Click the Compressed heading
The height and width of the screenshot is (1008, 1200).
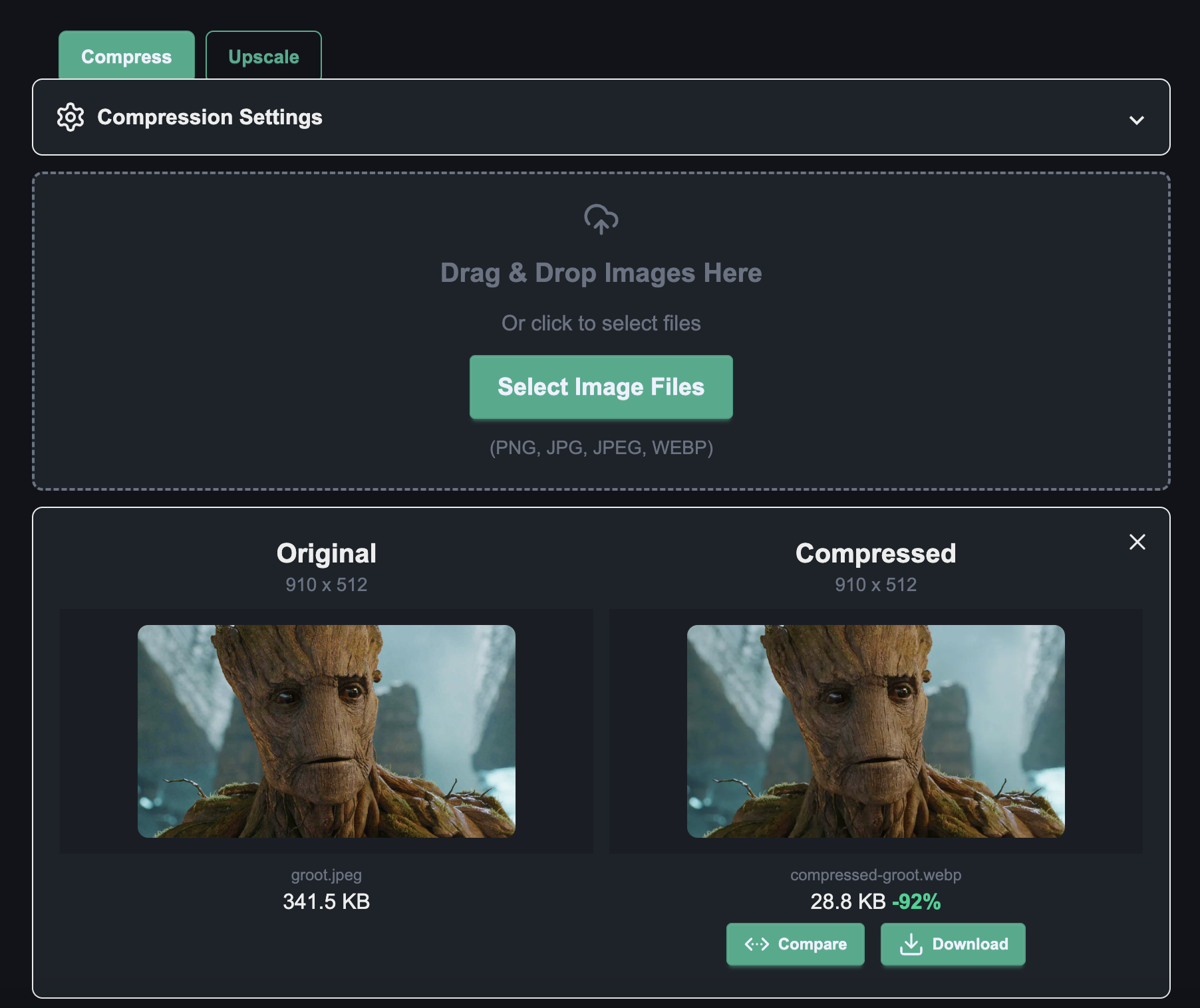876,553
